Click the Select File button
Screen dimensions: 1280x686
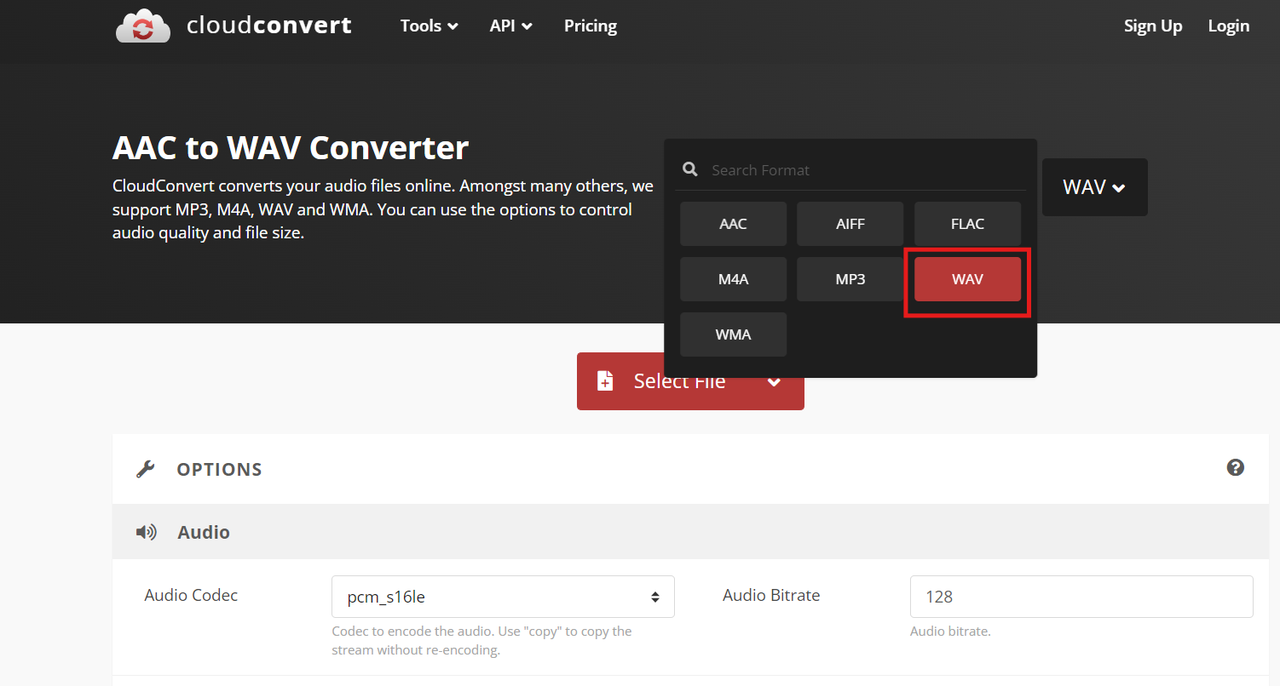[690, 381]
